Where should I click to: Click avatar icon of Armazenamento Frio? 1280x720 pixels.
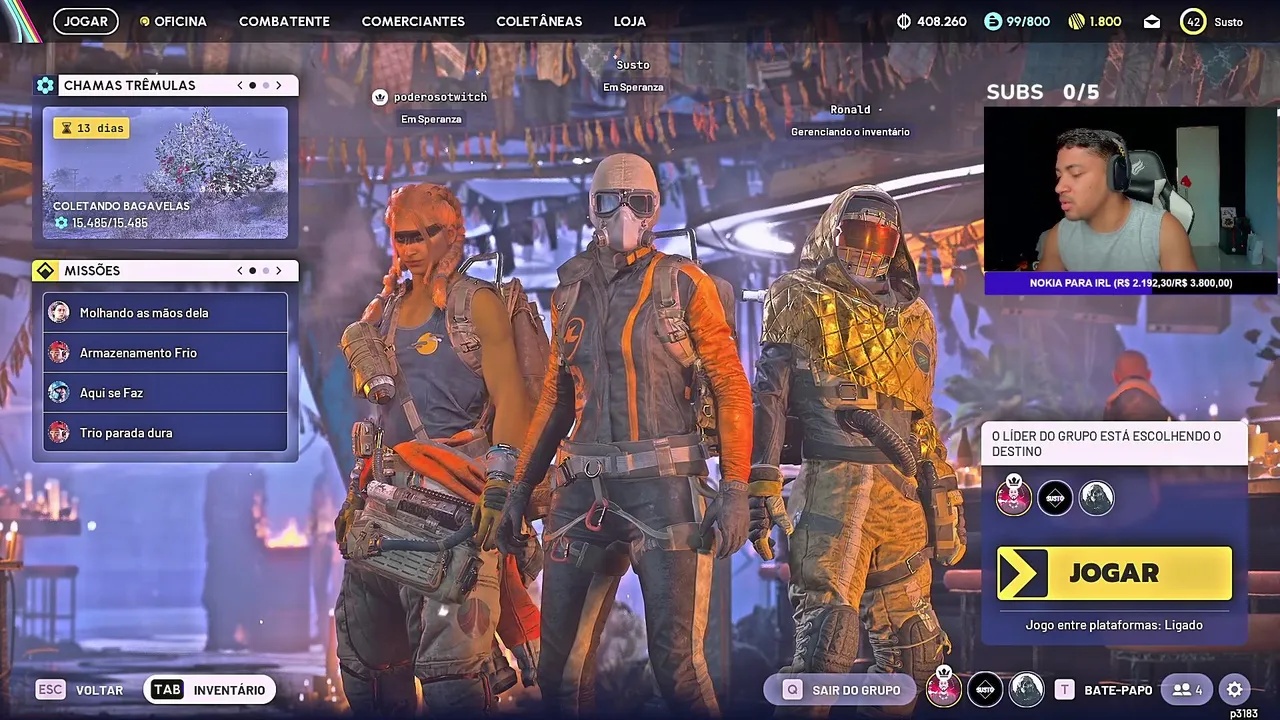[59, 352]
